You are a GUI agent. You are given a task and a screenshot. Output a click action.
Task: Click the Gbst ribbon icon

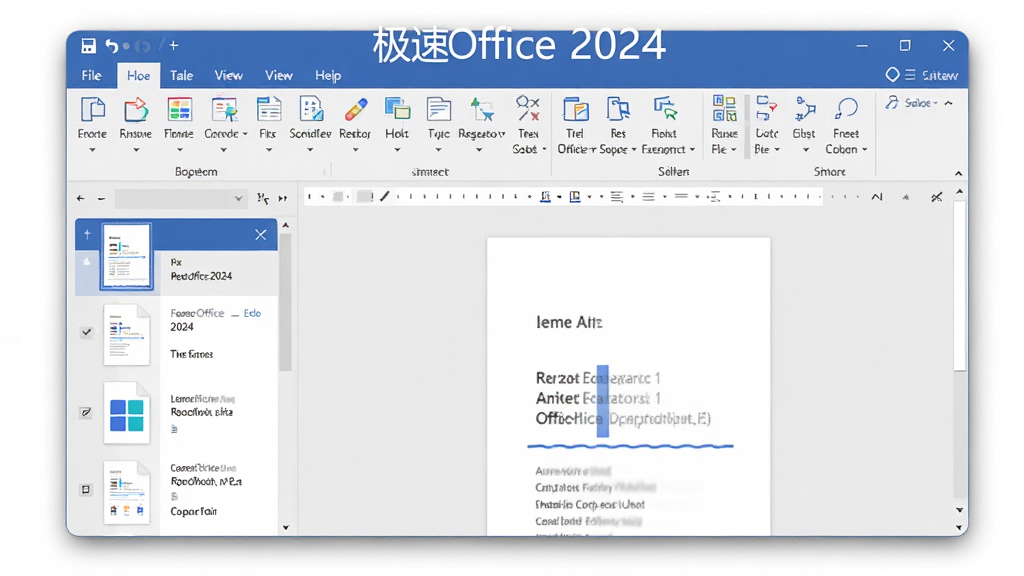coord(805,109)
